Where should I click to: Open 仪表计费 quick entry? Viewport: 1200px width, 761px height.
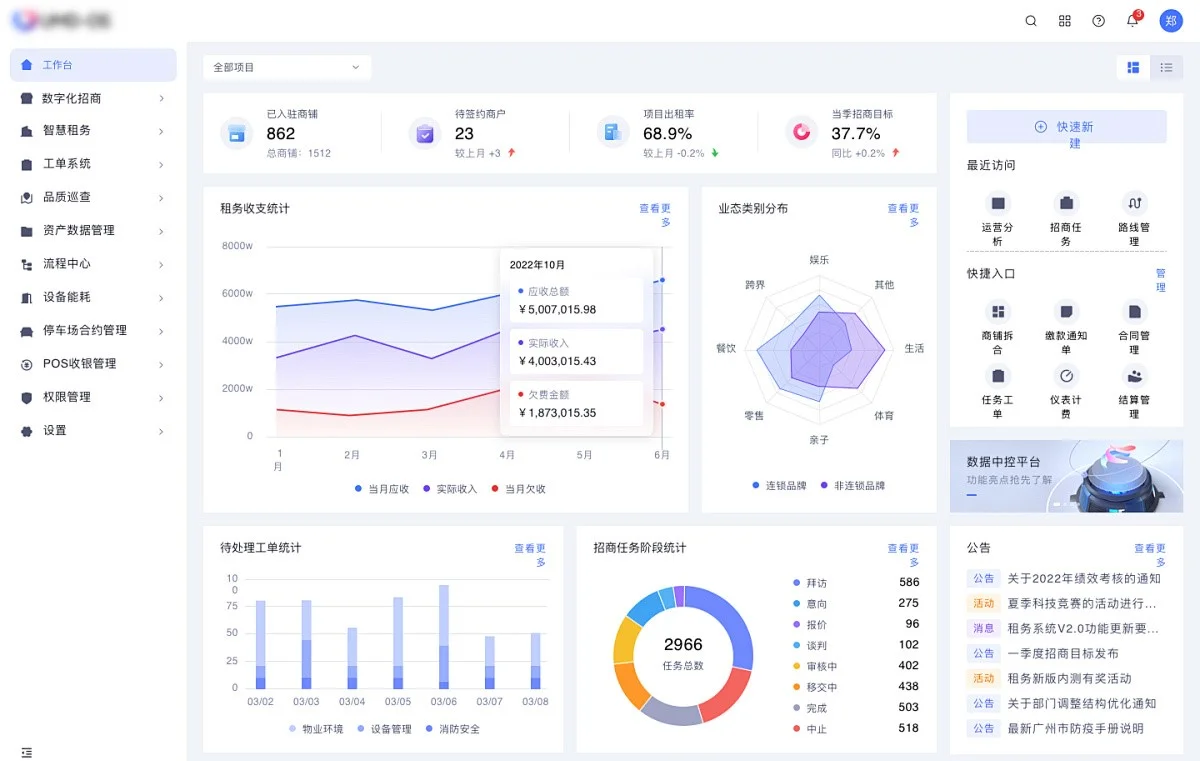click(1066, 392)
